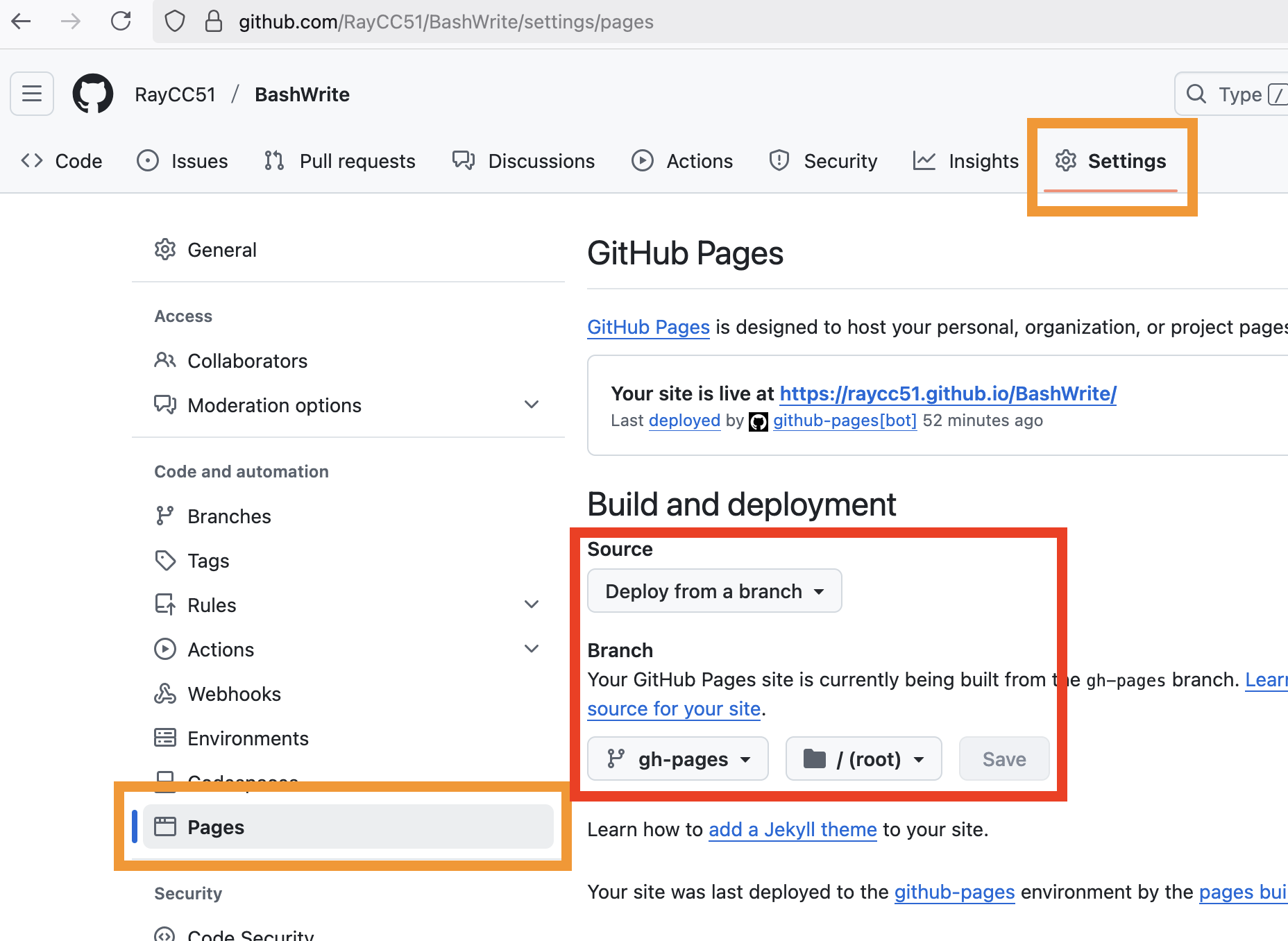The height and width of the screenshot is (941, 1288).
Task: Click the GitHub Octocat logo
Action: tap(93, 94)
